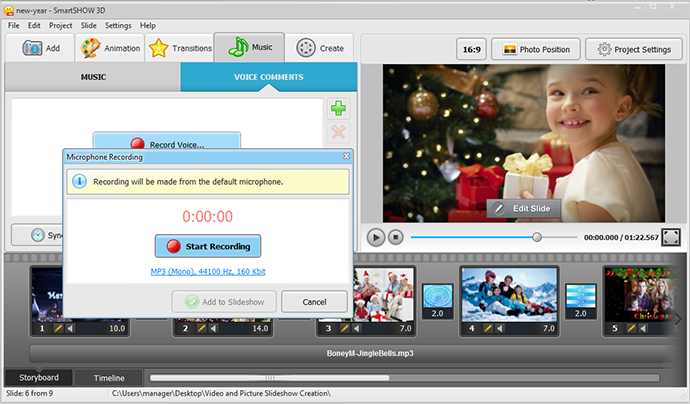This screenshot has height=404, width=690.
Task: Click slide 2 duration value 14.0
Action: click(260, 328)
